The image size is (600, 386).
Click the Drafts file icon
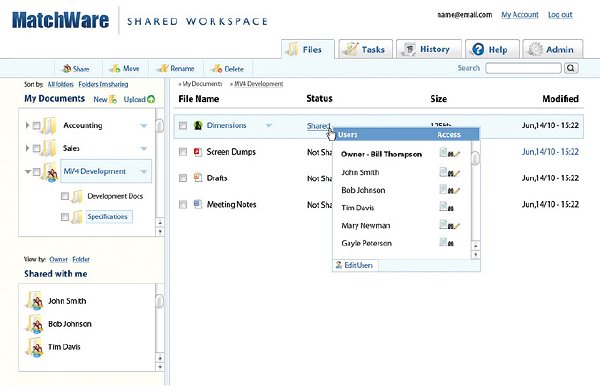[198, 178]
